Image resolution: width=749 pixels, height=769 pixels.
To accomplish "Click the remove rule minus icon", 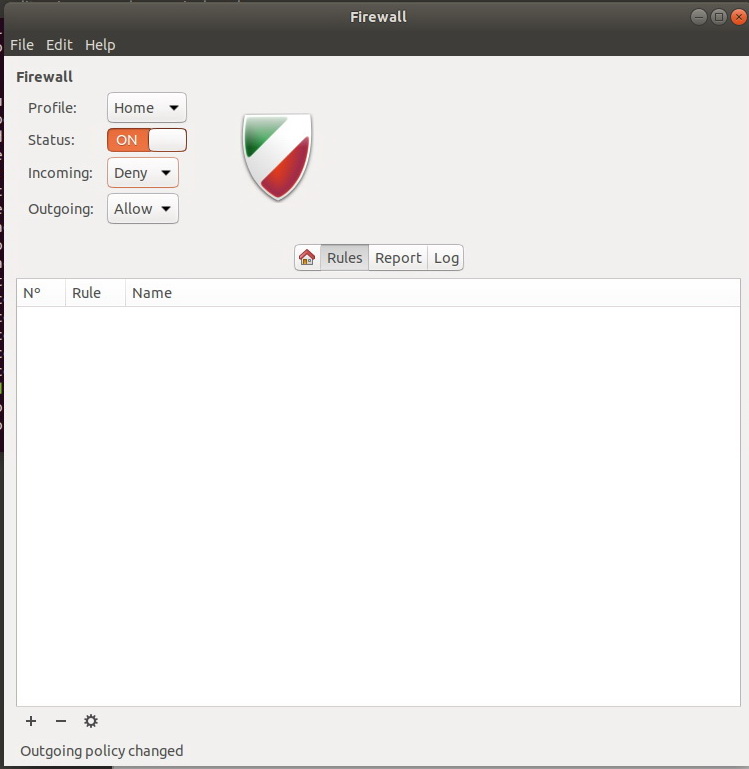I will (x=61, y=721).
